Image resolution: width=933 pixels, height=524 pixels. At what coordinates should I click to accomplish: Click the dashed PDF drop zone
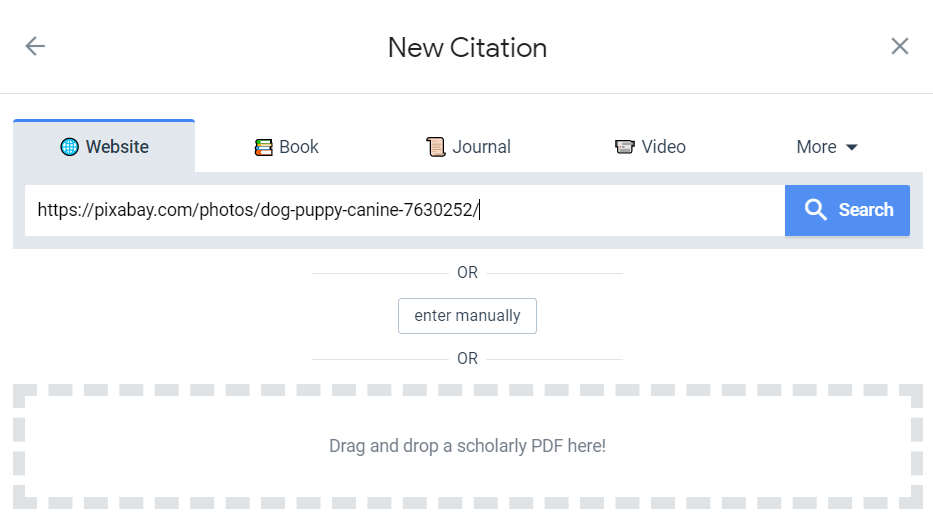(468, 446)
